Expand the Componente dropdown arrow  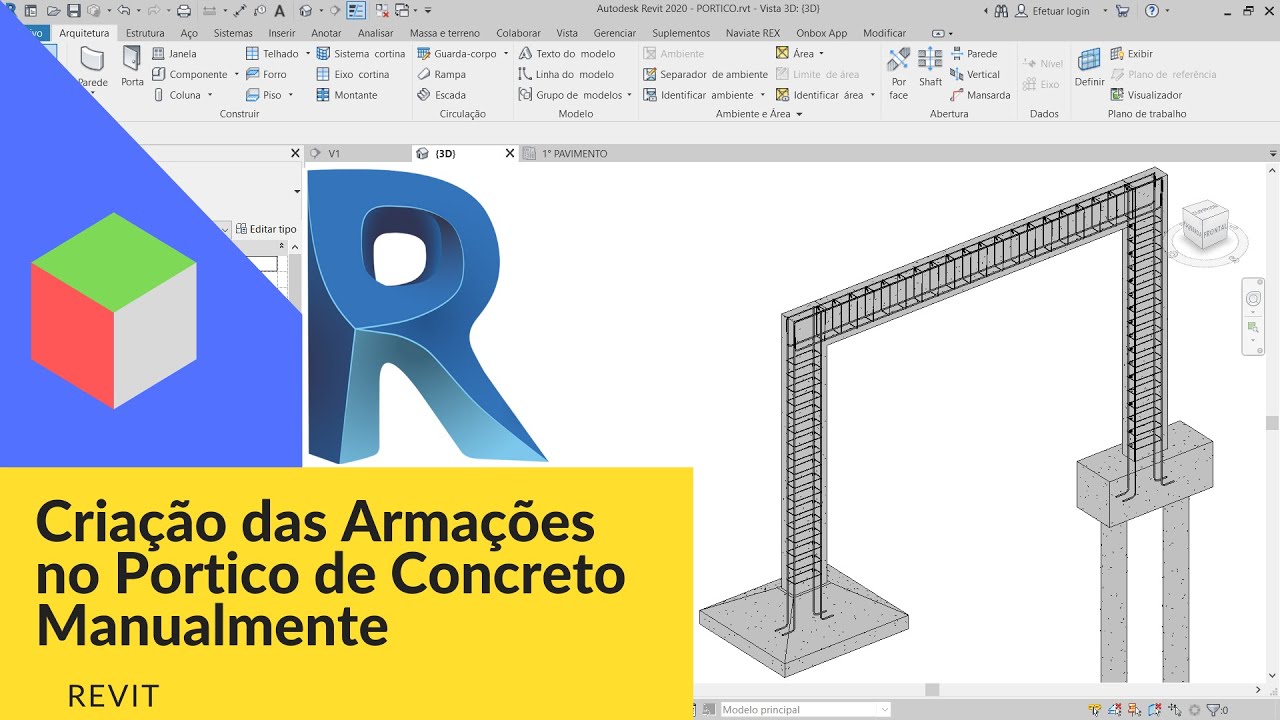tap(237, 74)
